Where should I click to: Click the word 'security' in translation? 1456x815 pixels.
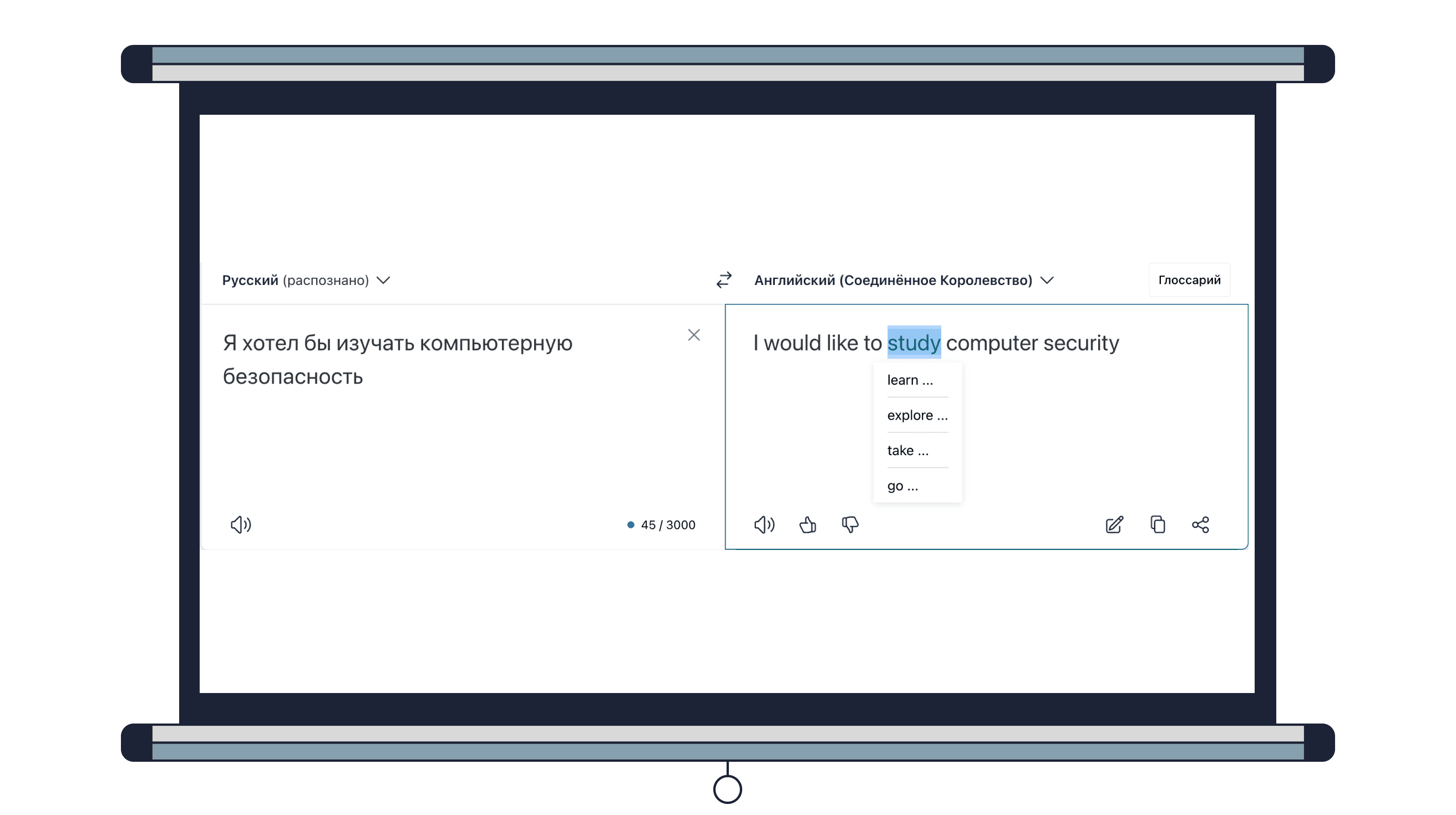click(x=1081, y=343)
